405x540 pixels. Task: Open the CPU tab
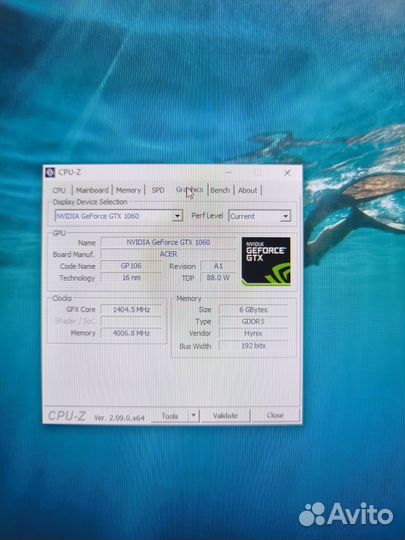tap(59, 190)
